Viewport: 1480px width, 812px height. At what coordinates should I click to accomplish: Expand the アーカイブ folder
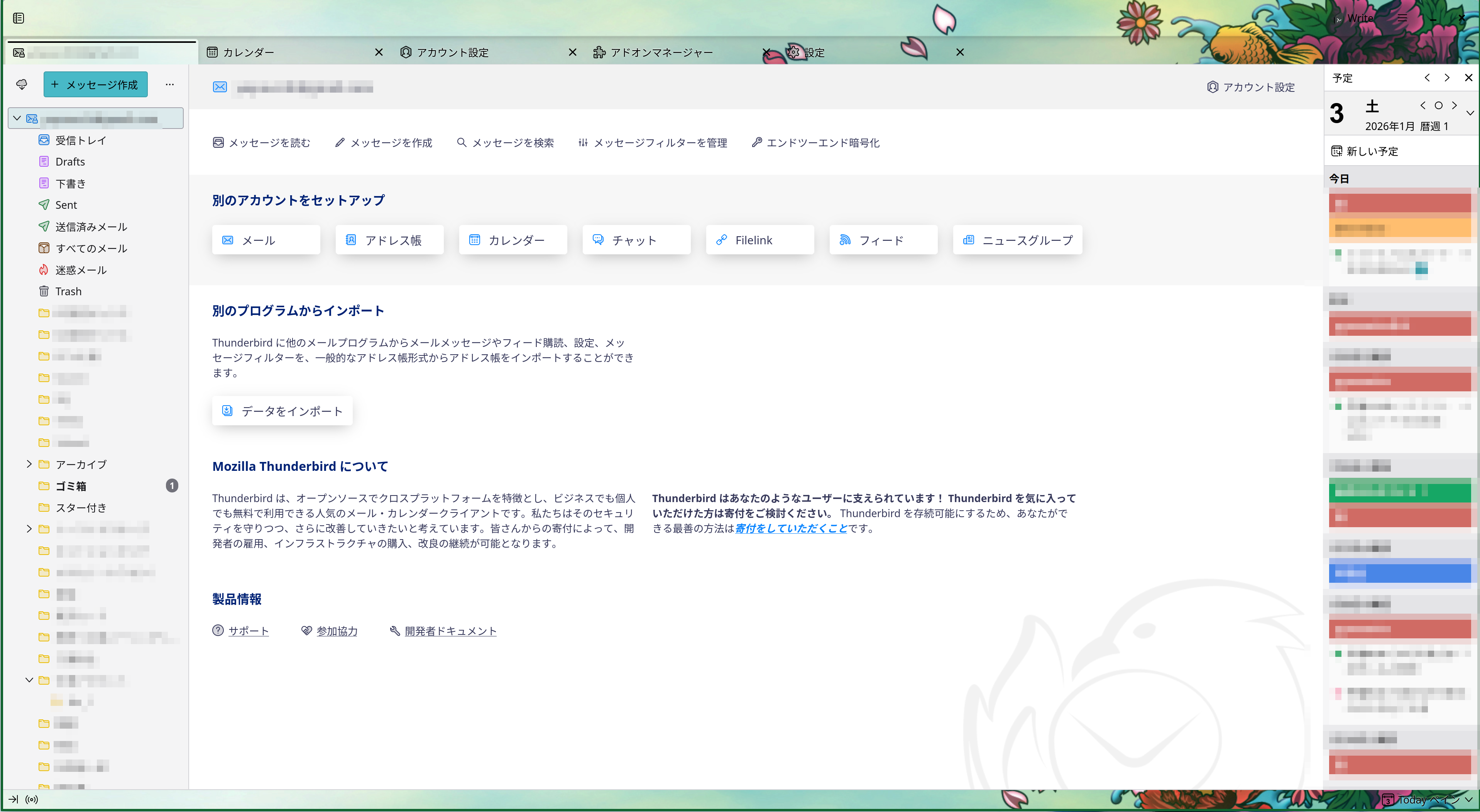click(29, 464)
